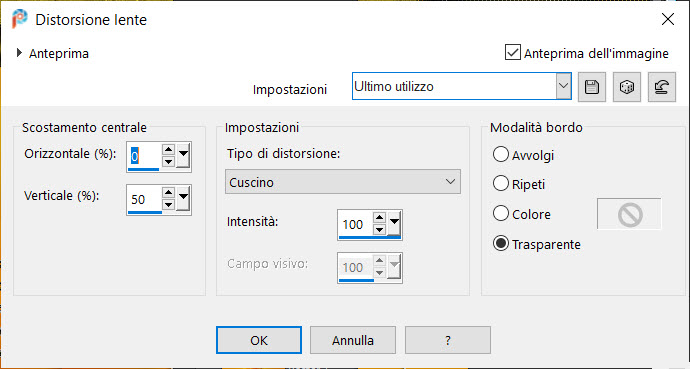Viewport: 690px width, 369px height.
Task: Choose the Colore border mode option
Action: point(501,213)
